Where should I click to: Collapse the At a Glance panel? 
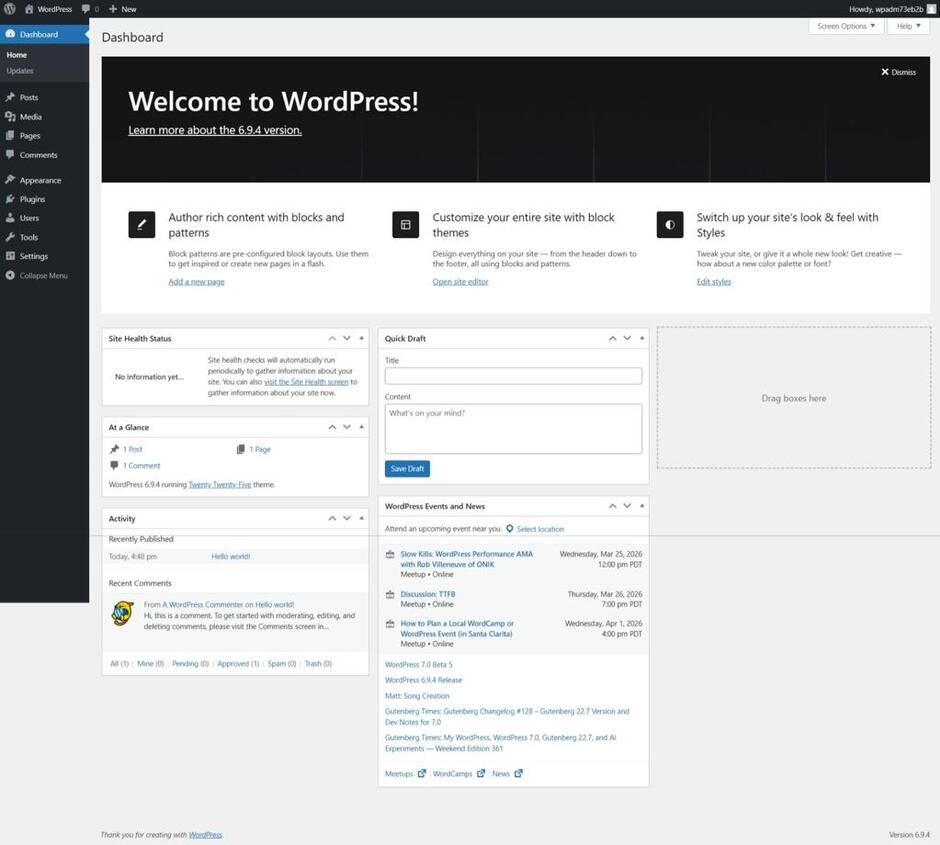click(x=361, y=427)
